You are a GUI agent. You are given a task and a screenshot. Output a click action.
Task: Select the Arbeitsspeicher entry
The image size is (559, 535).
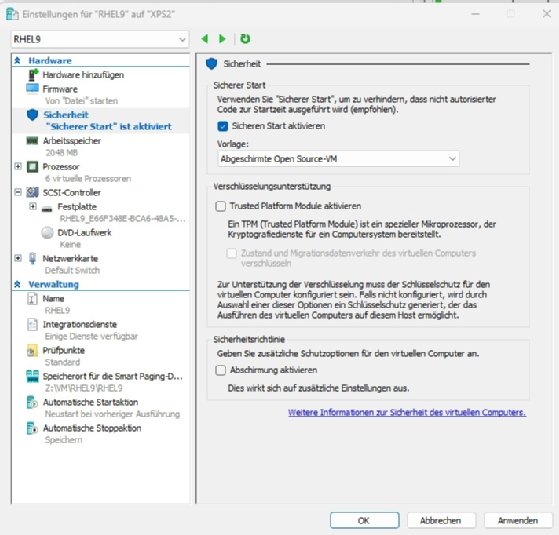coord(72,141)
